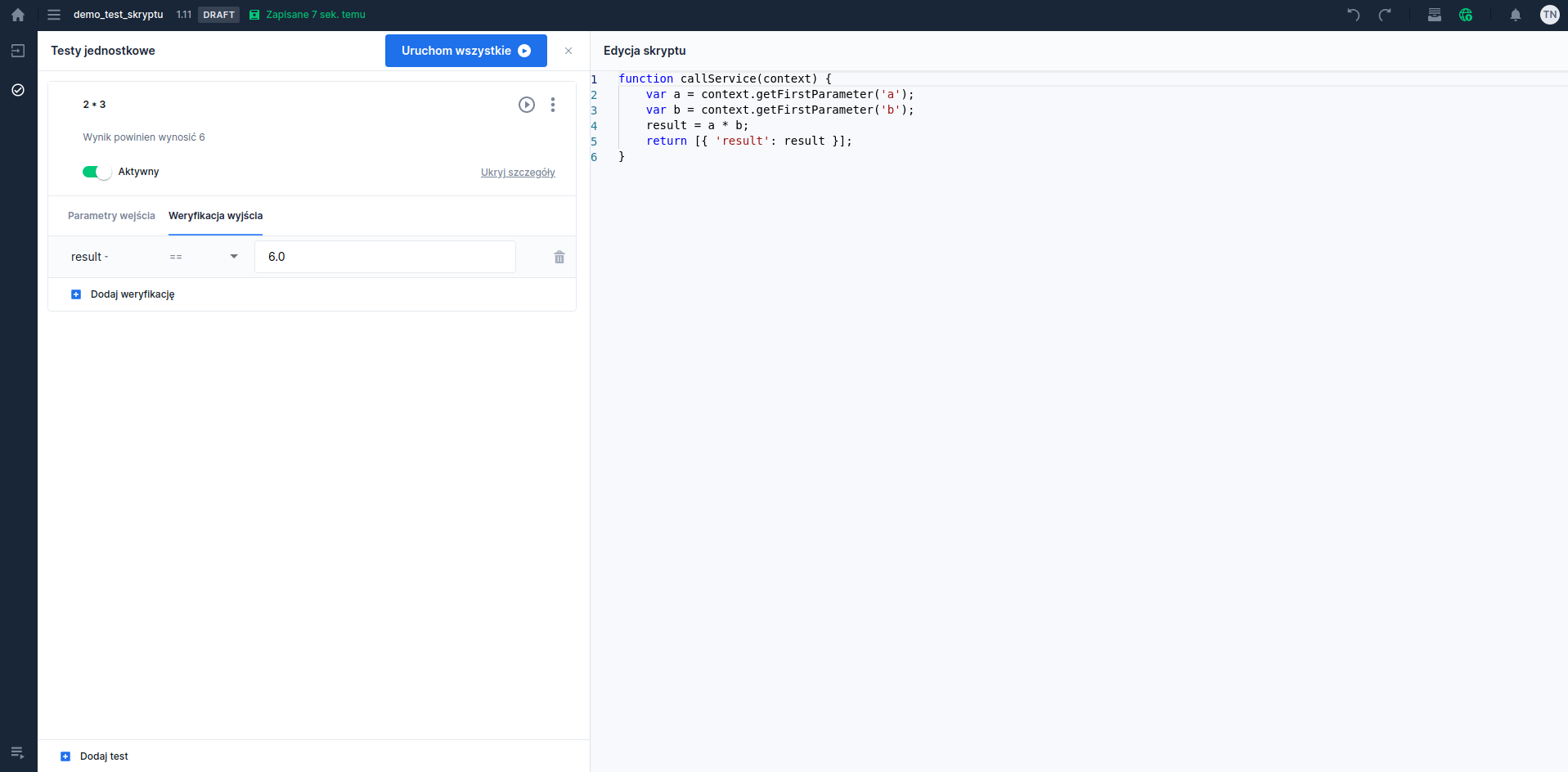Toggle the Aktywny switch off
The image size is (1568, 772).
97,172
